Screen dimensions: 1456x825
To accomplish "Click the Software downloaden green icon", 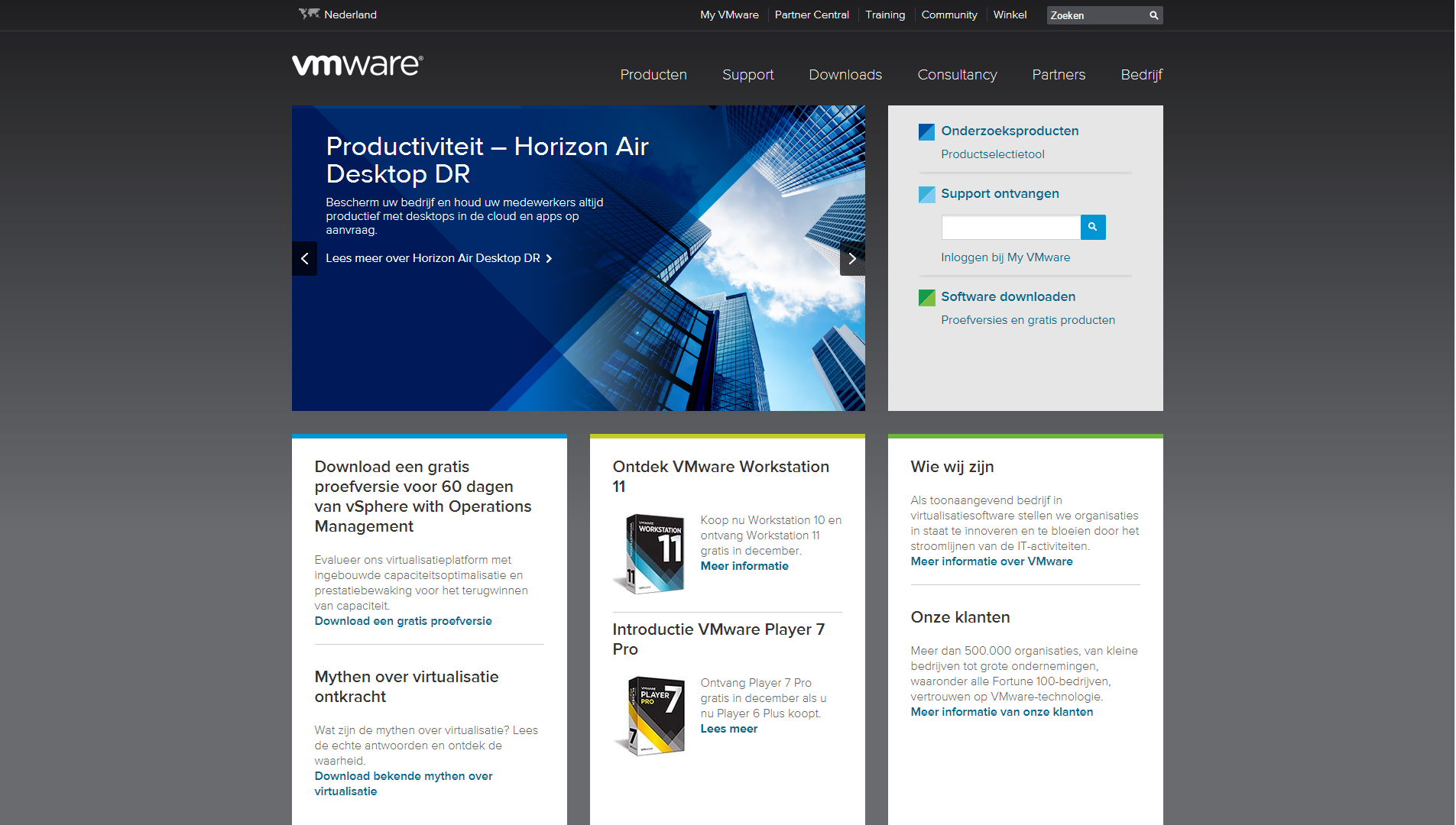I will [x=926, y=297].
